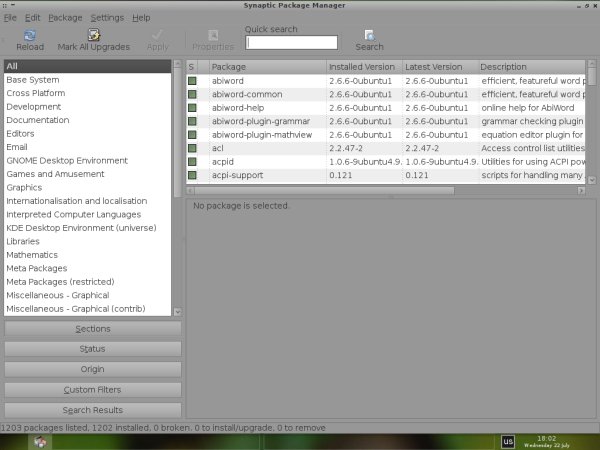Show packages by Status button
The image size is (600, 450).
93,349
